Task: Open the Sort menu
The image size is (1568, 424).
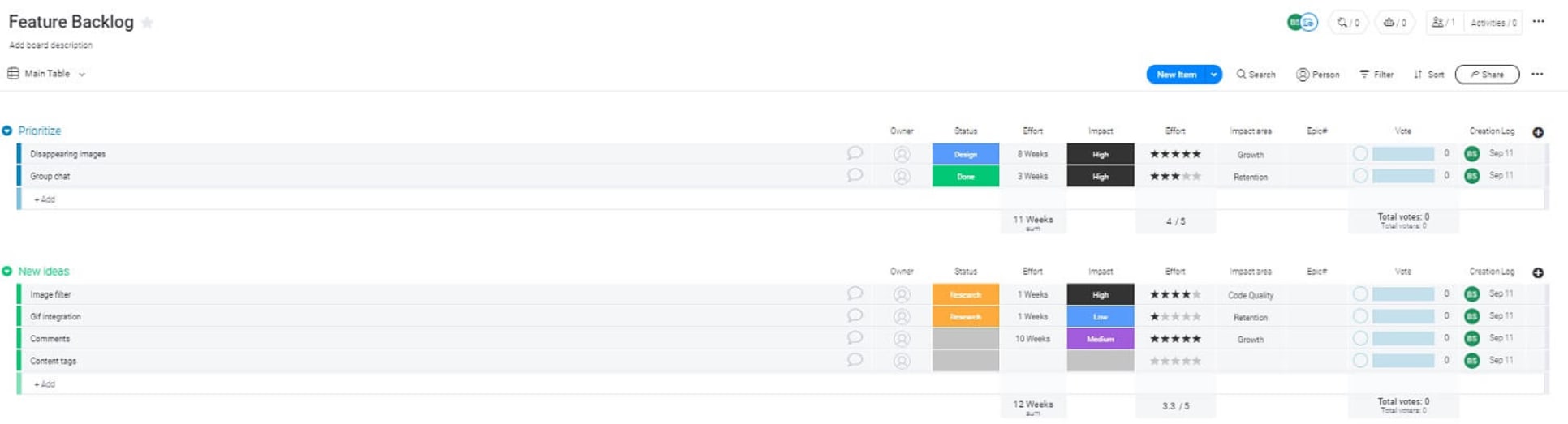Action: pos(1428,74)
